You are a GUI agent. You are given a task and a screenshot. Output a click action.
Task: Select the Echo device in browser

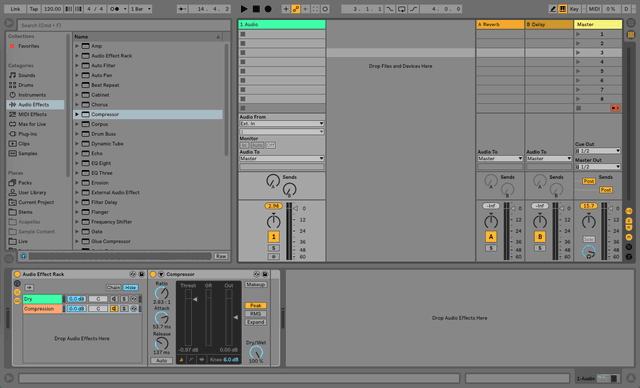coord(97,153)
